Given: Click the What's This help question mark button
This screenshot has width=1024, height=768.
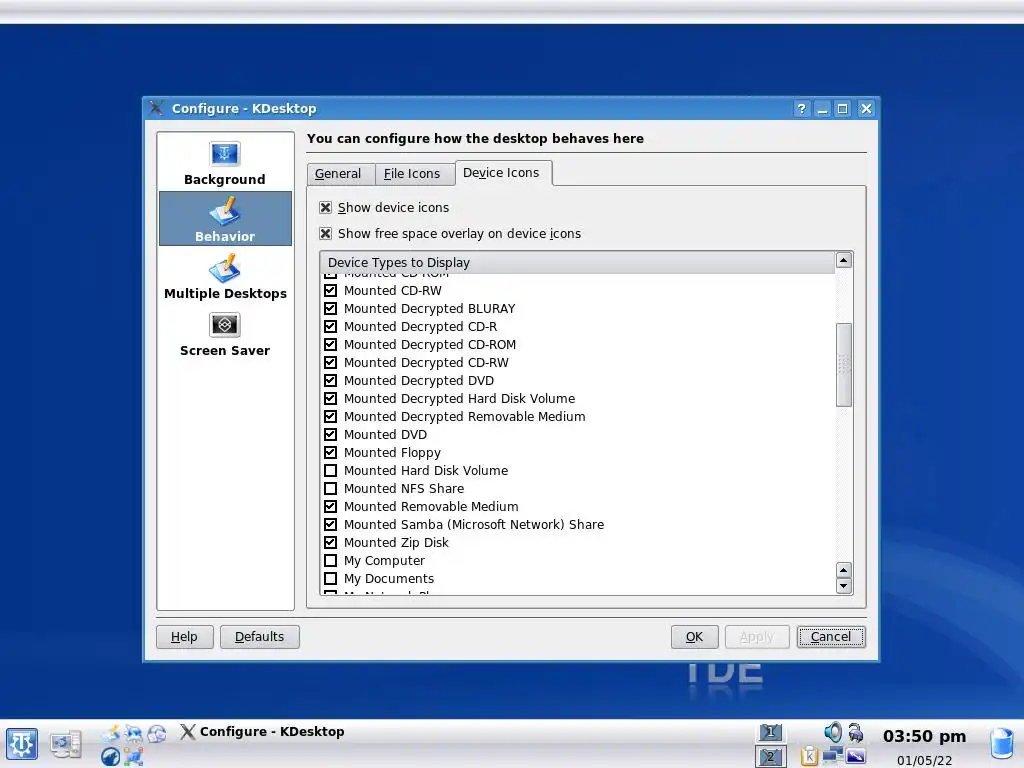Looking at the screenshot, I should (801, 108).
